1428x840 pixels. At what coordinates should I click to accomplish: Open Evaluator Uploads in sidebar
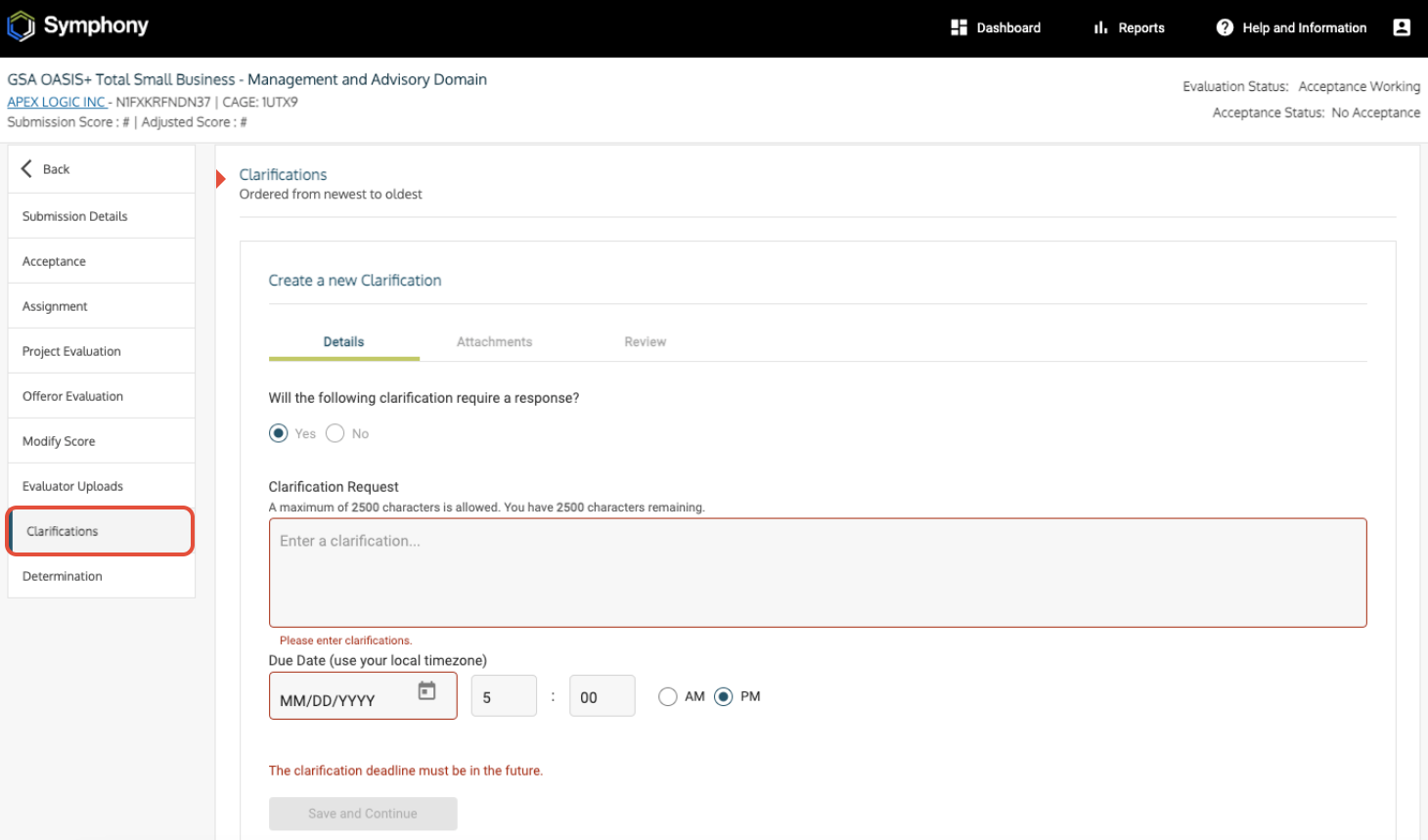pyautogui.click(x=102, y=486)
